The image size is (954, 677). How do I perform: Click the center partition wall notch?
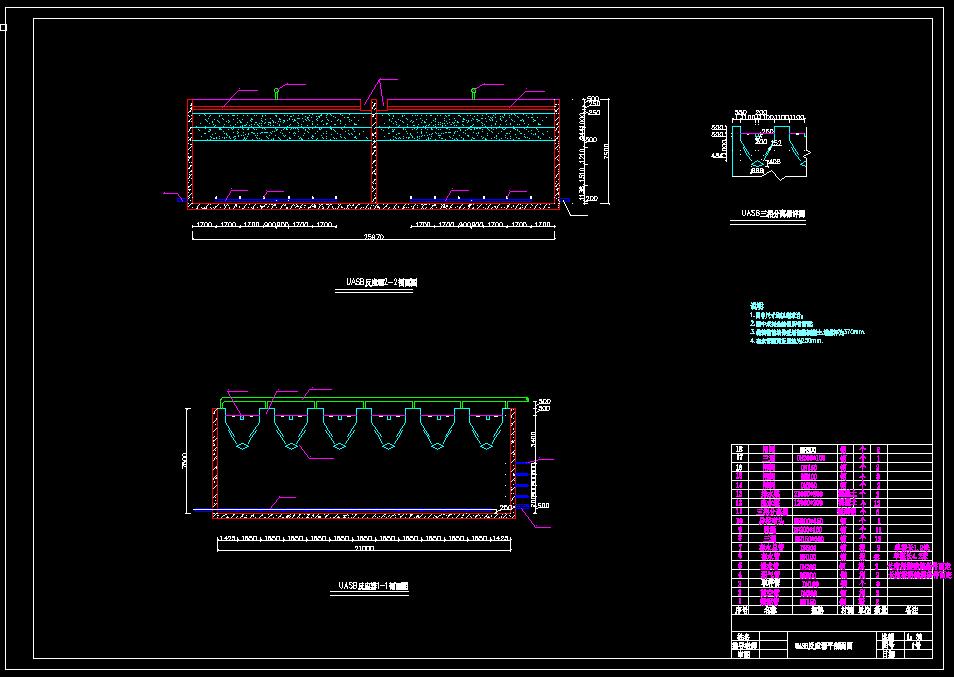pos(373,102)
